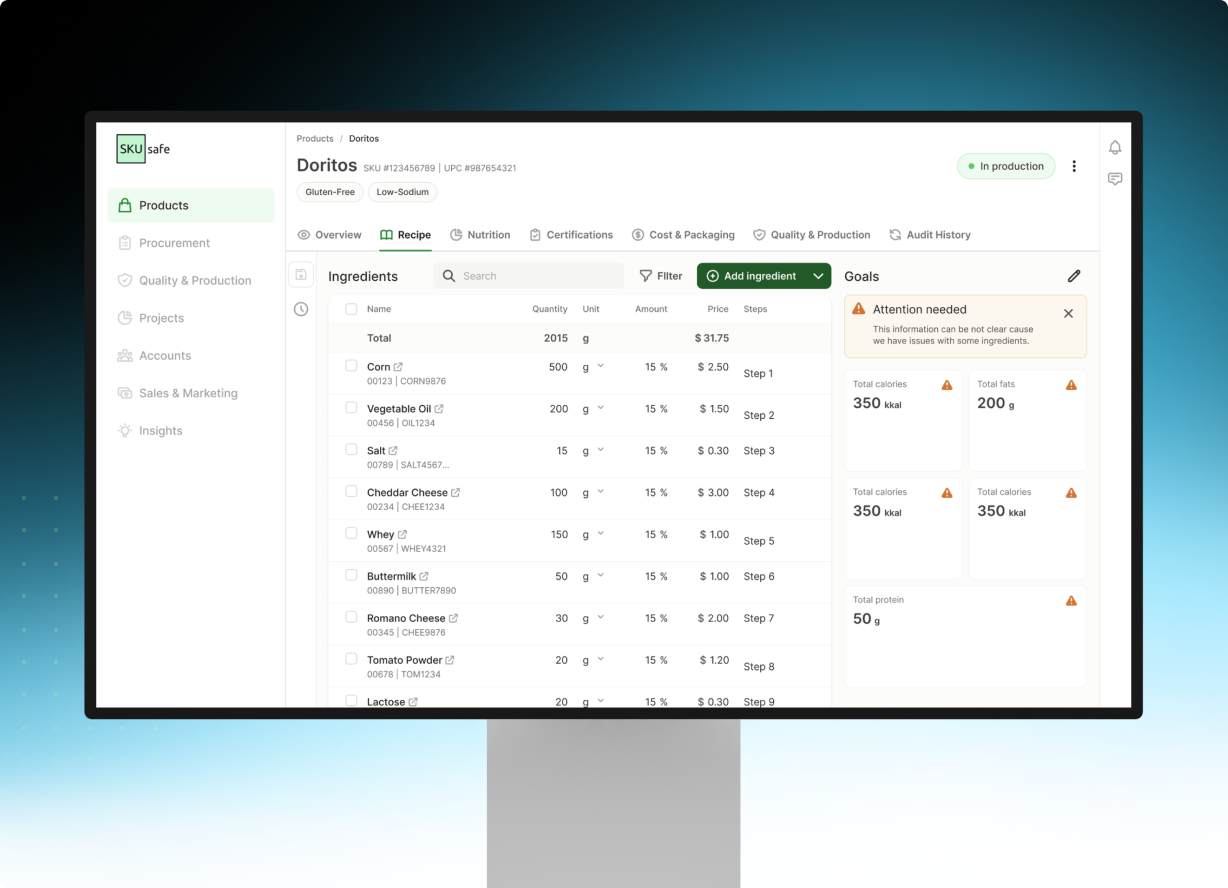The width and height of the screenshot is (1228, 888).
Task: Open the unit dropdown for Whey
Action: (601, 534)
